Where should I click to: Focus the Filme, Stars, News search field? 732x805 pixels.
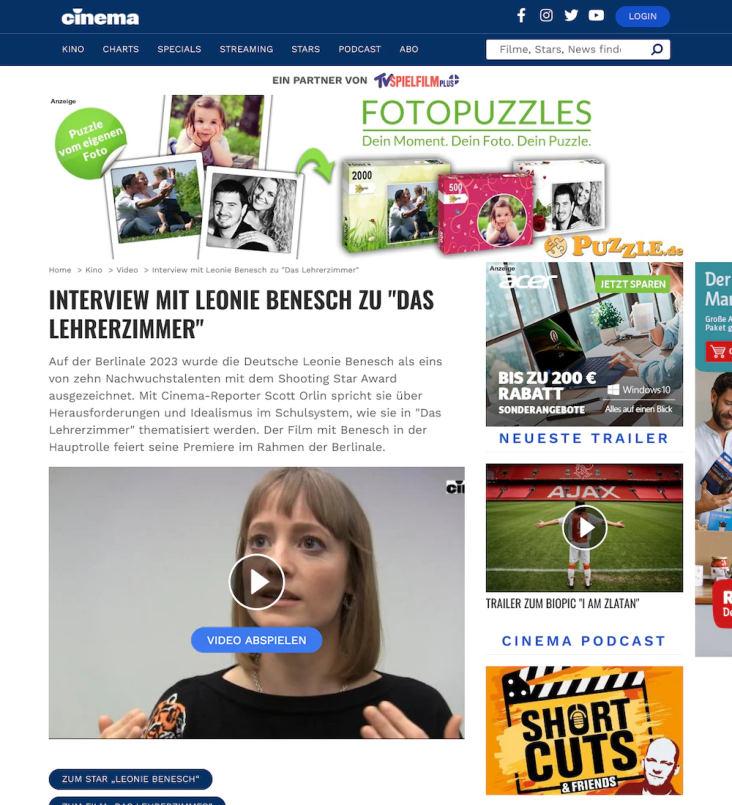point(567,49)
